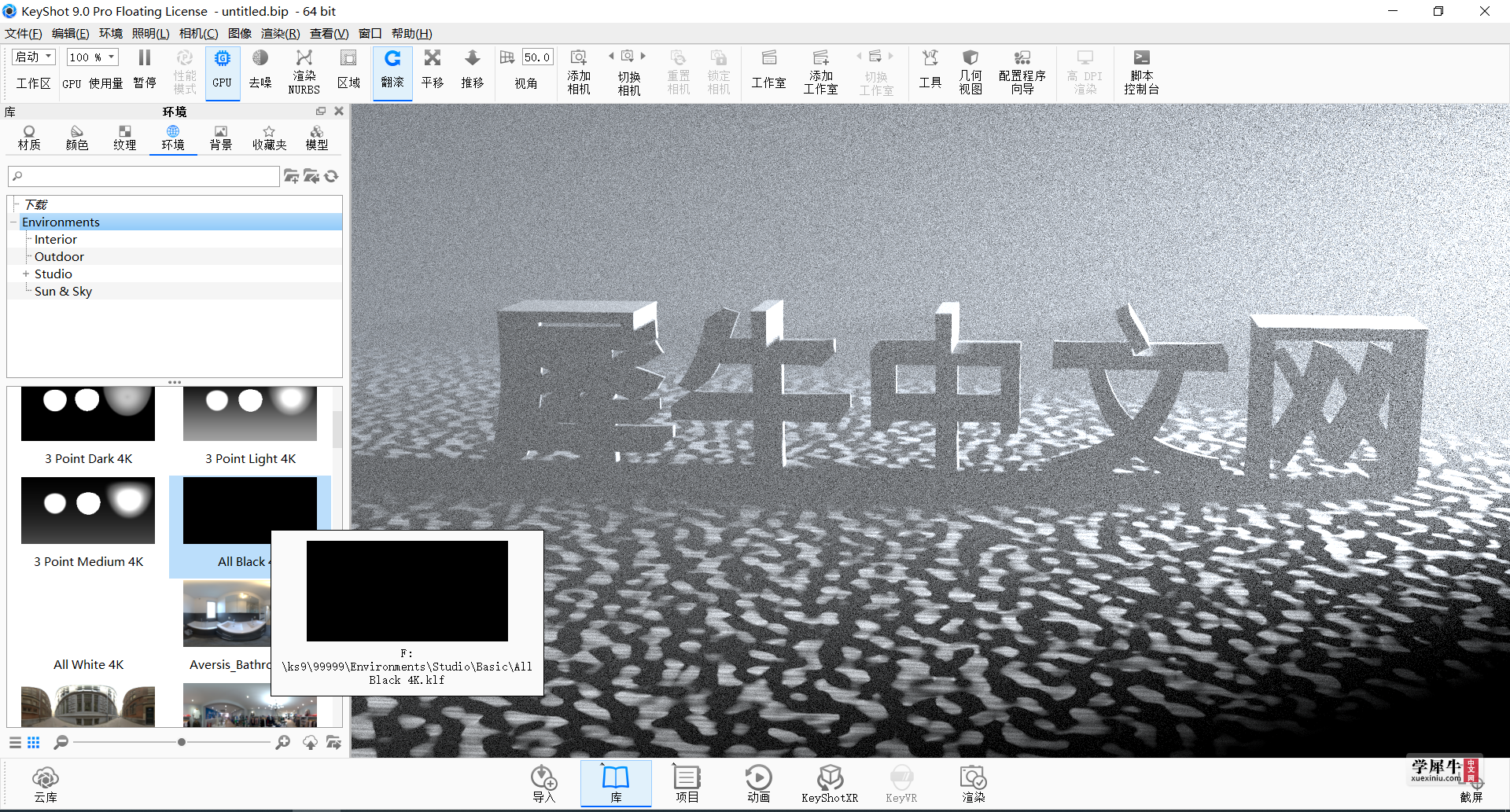Click the add folder icon beside search

point(291,176)
